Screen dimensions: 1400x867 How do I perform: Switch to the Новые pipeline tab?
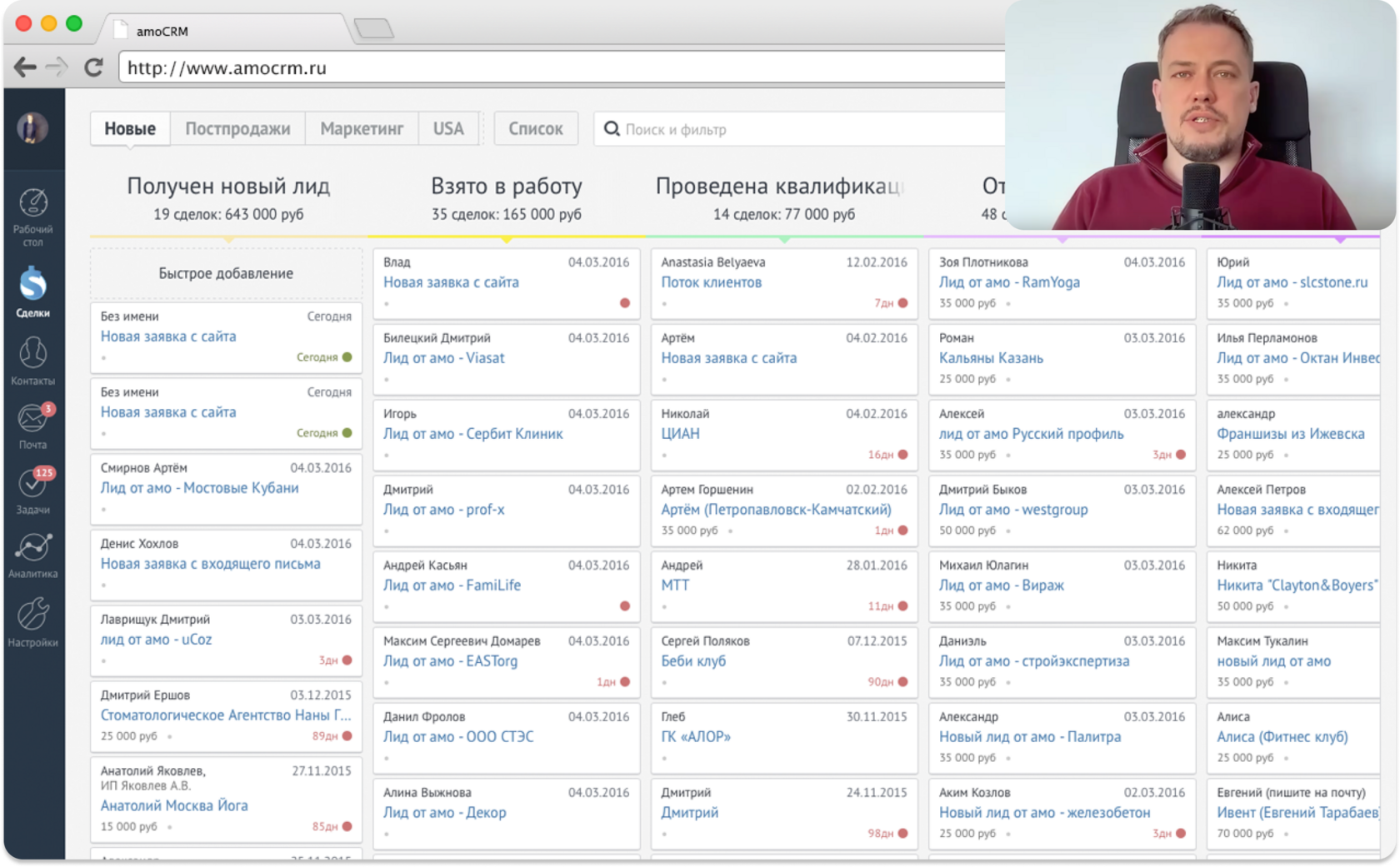[130, 129]
